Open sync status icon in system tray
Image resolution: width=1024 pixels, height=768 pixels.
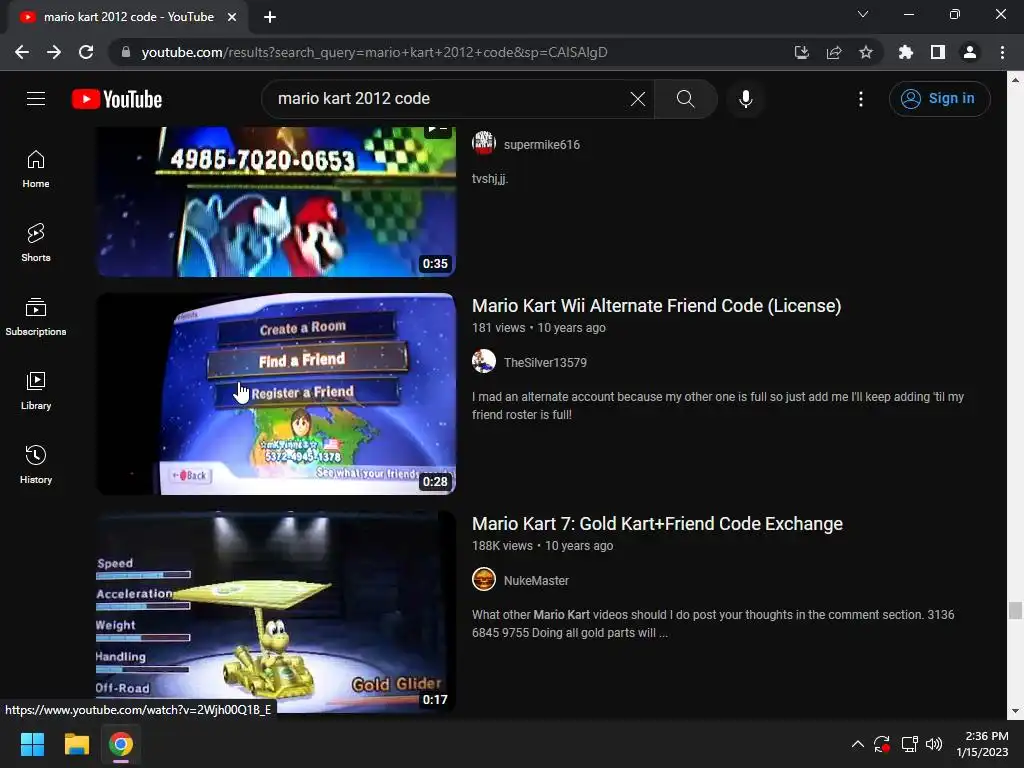(x=882, y=744)
